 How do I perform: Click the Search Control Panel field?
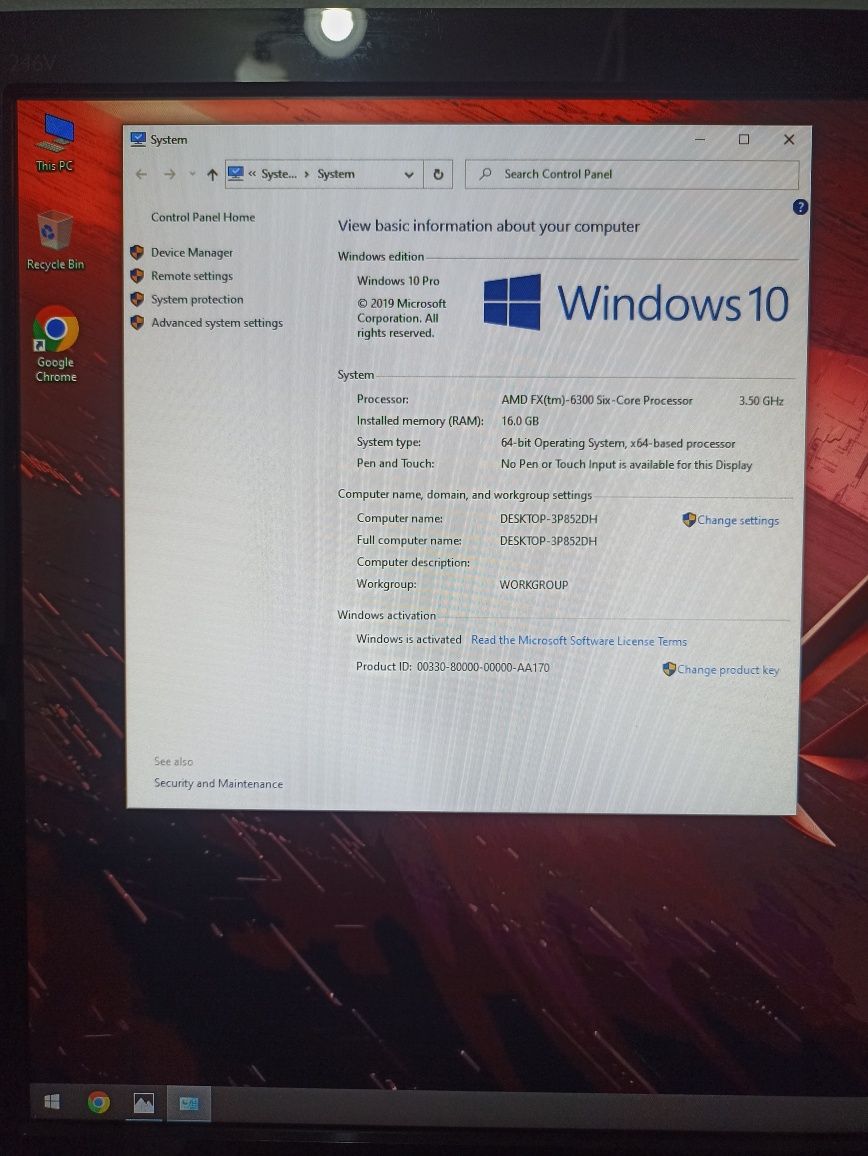[632, 175]
